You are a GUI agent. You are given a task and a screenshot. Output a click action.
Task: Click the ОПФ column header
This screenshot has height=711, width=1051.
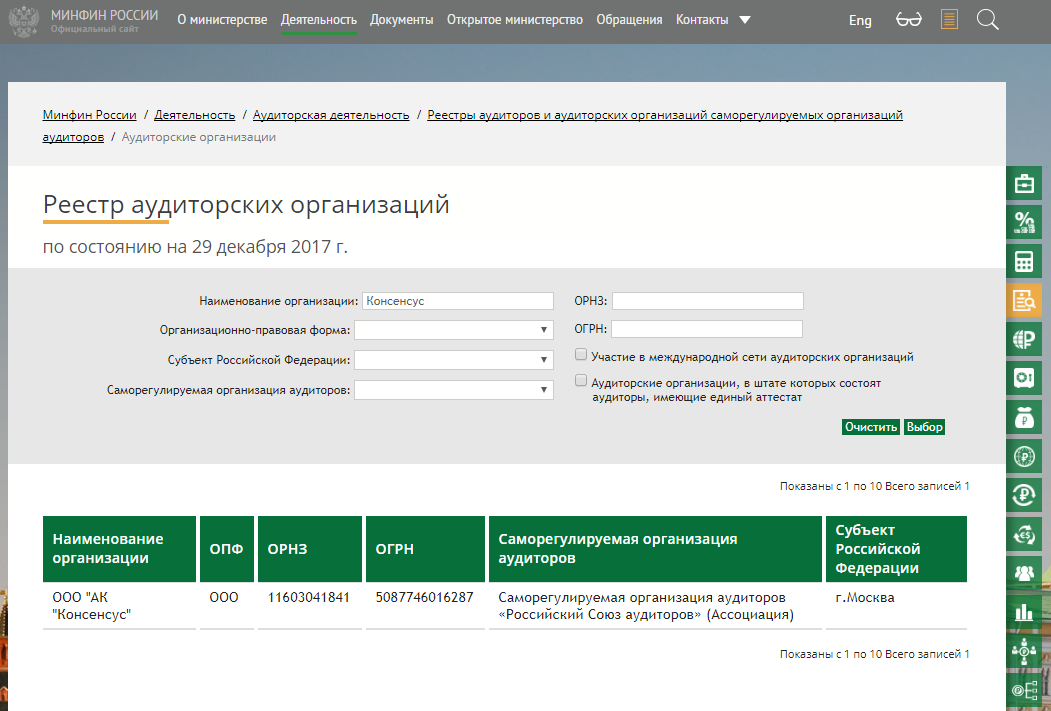pyautogui.click(x=227, y=549)
